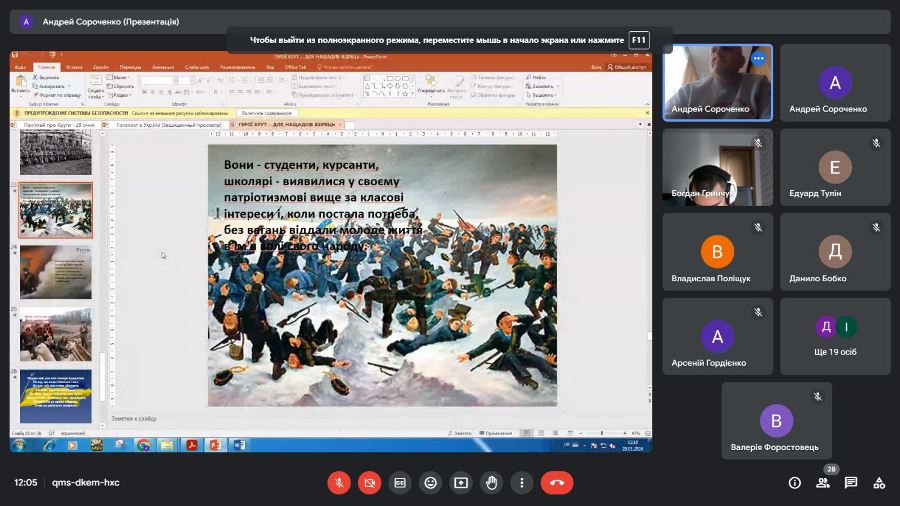
Task: Click the Chrome icon in the Windows taskbar
Action: (143, 445)
